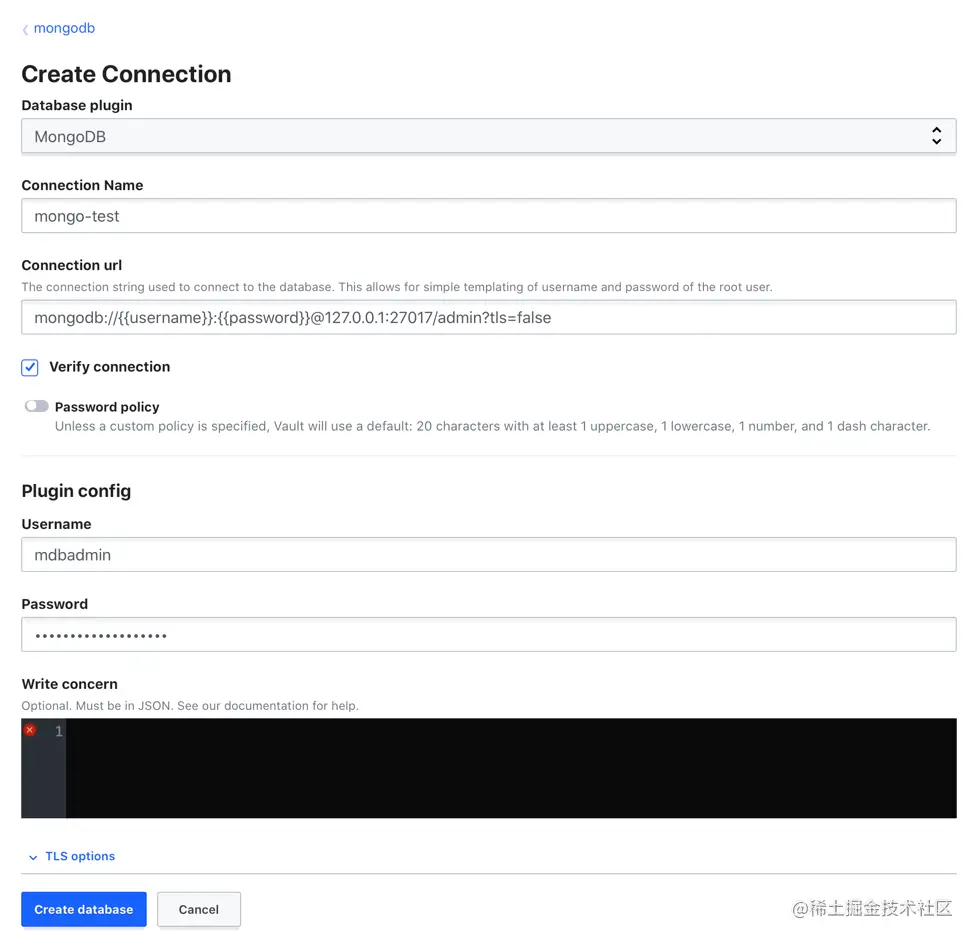Screen dimensions: 978x944
Task: Click the Write concern label
Action: (69, 684)
